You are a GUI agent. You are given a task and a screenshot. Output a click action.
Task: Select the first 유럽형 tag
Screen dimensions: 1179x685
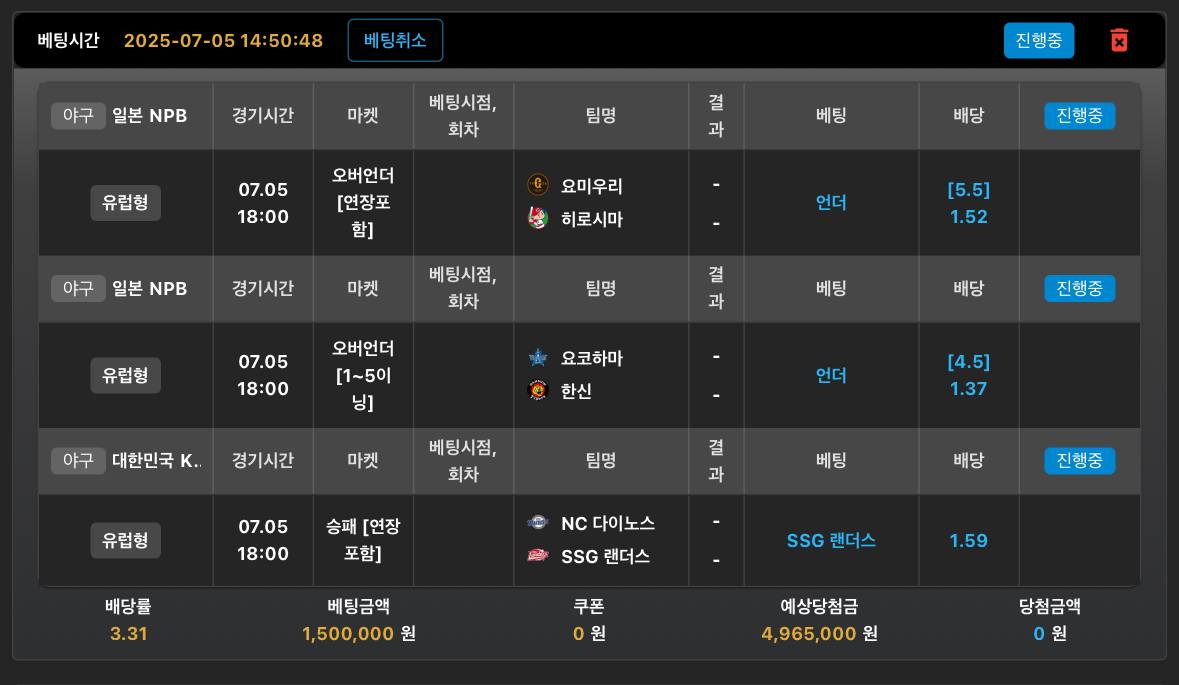pos(126,202)
